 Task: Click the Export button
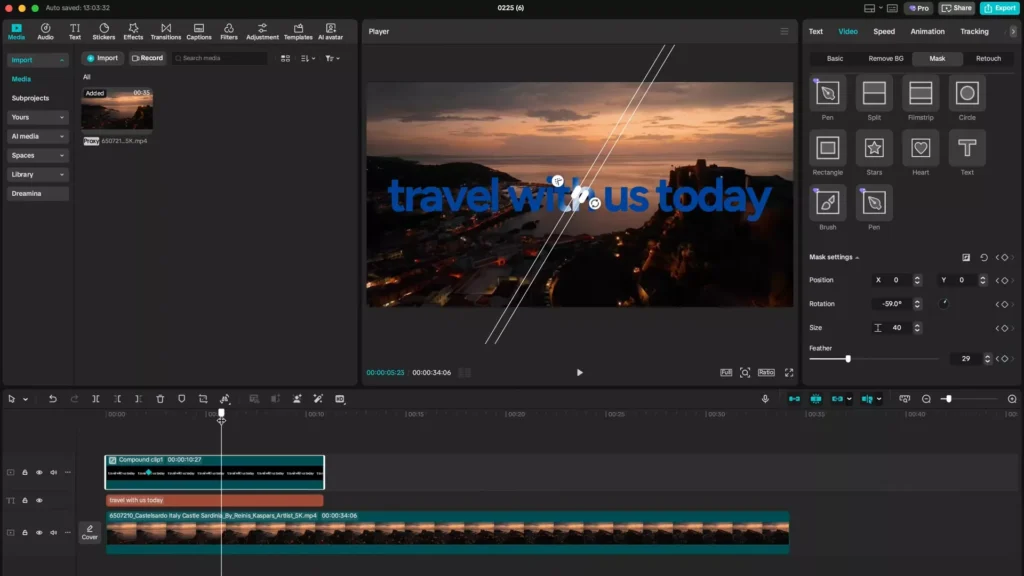[1000, 7]
